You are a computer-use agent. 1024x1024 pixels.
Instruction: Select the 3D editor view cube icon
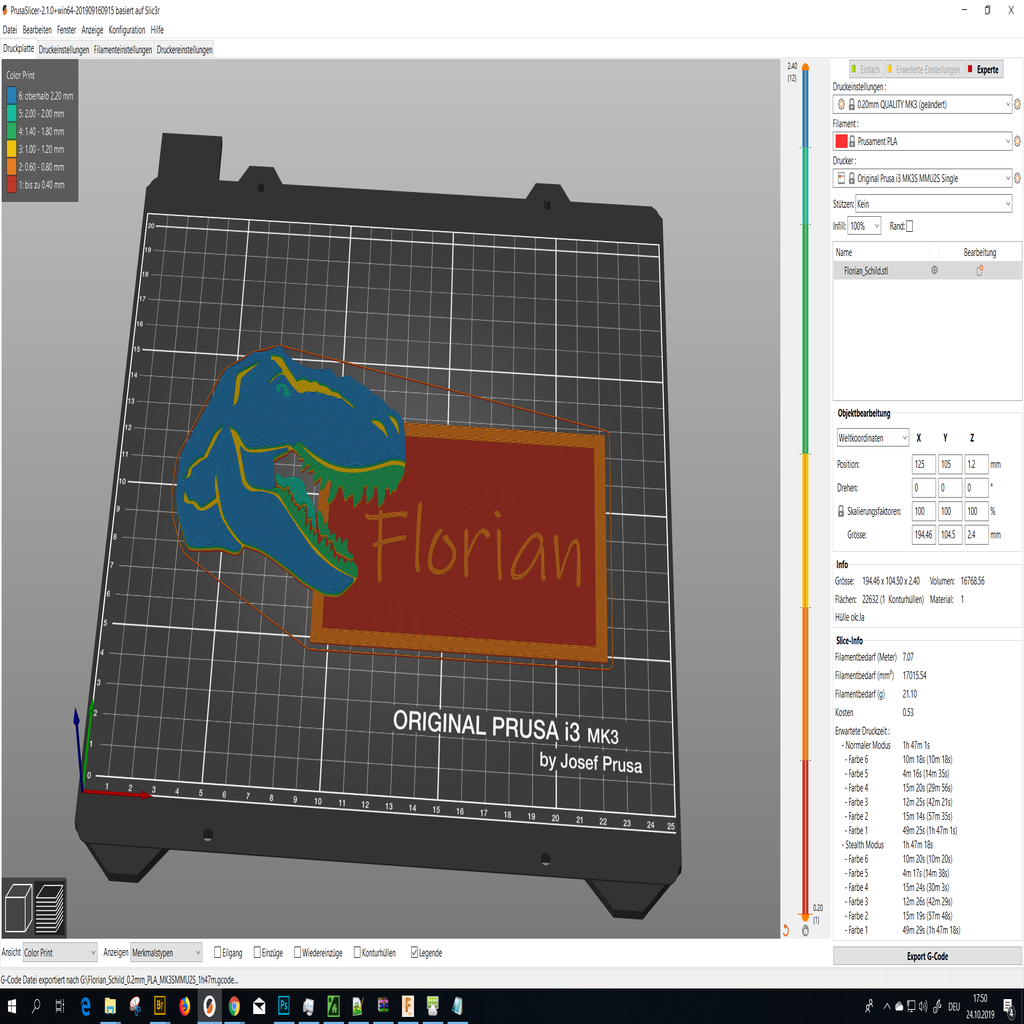[21, 906]
